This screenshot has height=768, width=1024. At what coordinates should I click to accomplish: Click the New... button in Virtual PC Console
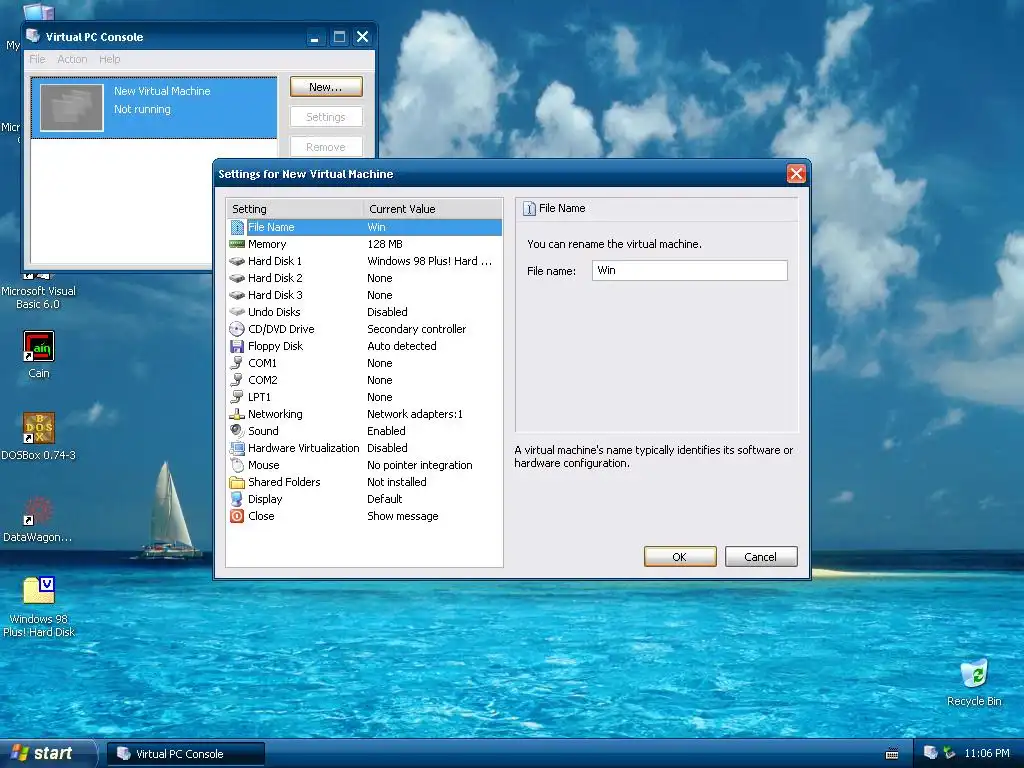click(x=326, y=87)
